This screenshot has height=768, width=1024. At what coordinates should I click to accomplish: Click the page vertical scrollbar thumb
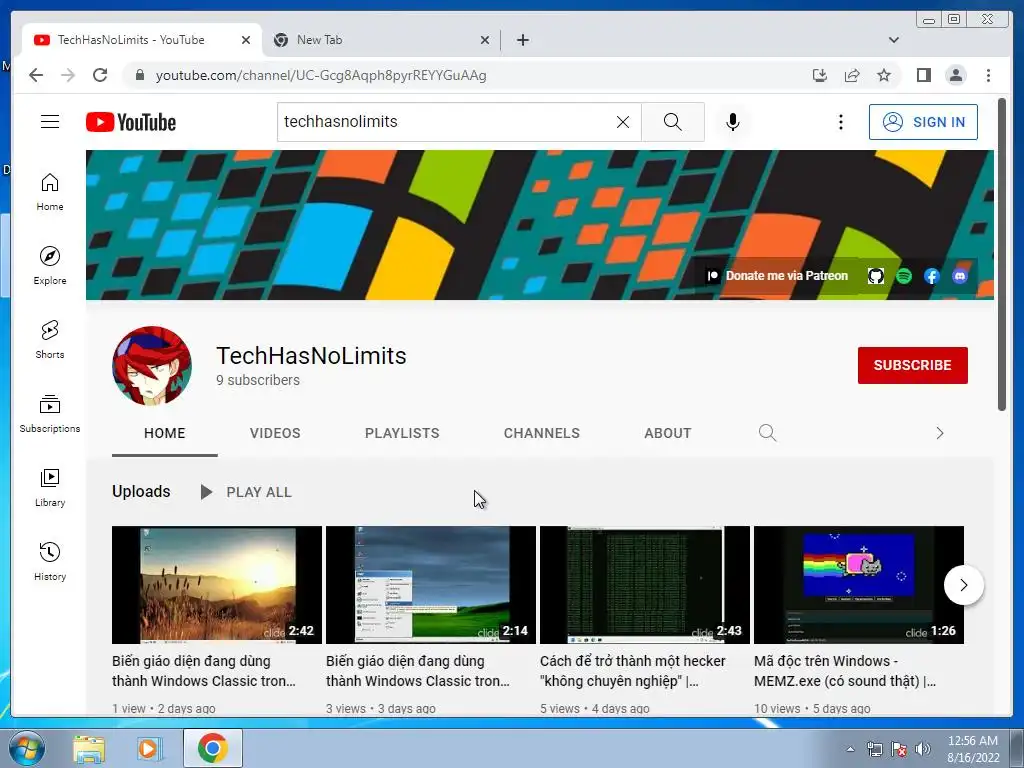click(x=1002, y=255)
